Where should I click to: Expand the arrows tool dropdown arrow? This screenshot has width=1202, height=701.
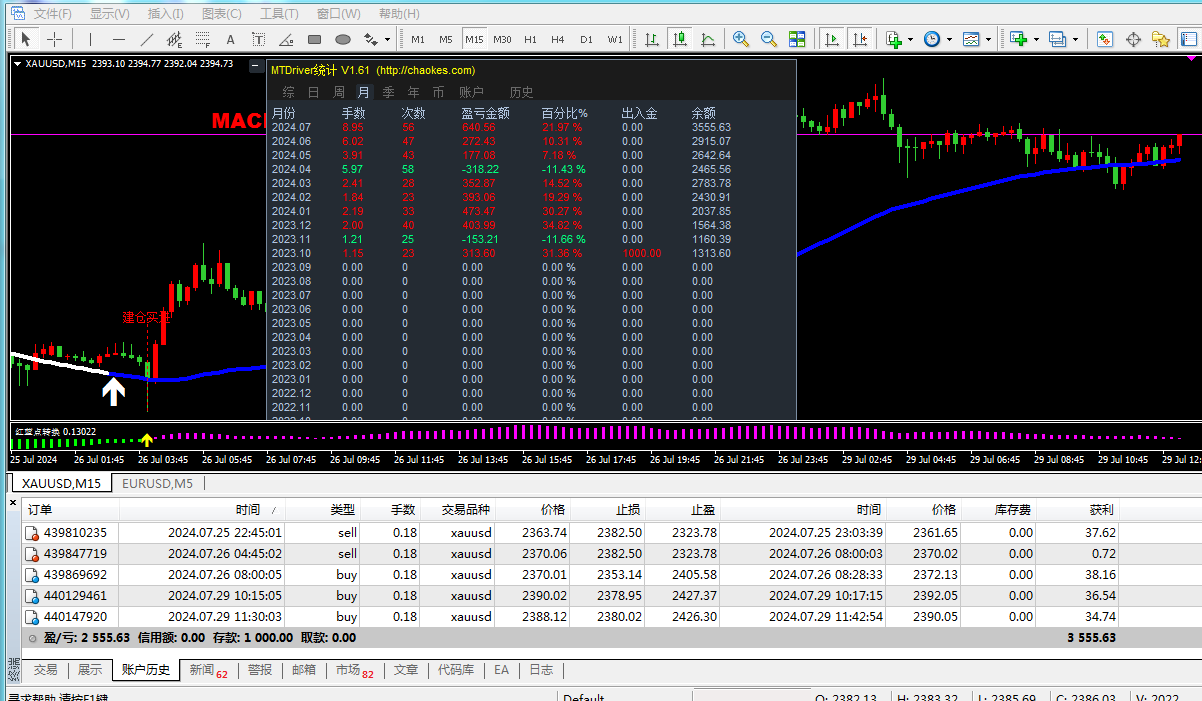pyautogui.click(x=387, y=40)
